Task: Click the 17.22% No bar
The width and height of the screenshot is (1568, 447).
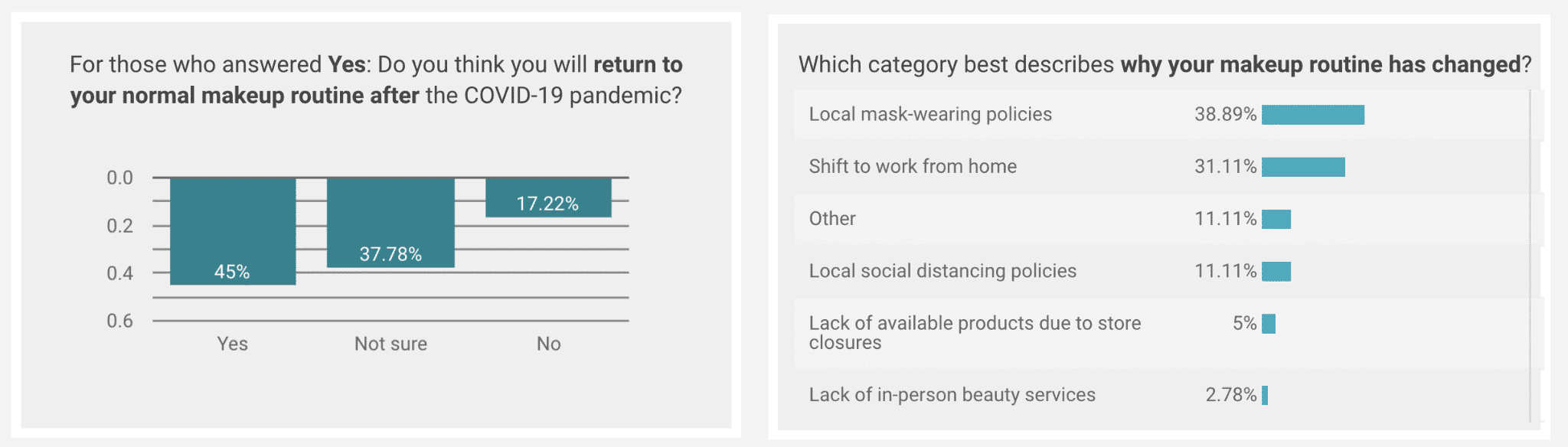Action: pyautogui.click(x=548, y=197)
